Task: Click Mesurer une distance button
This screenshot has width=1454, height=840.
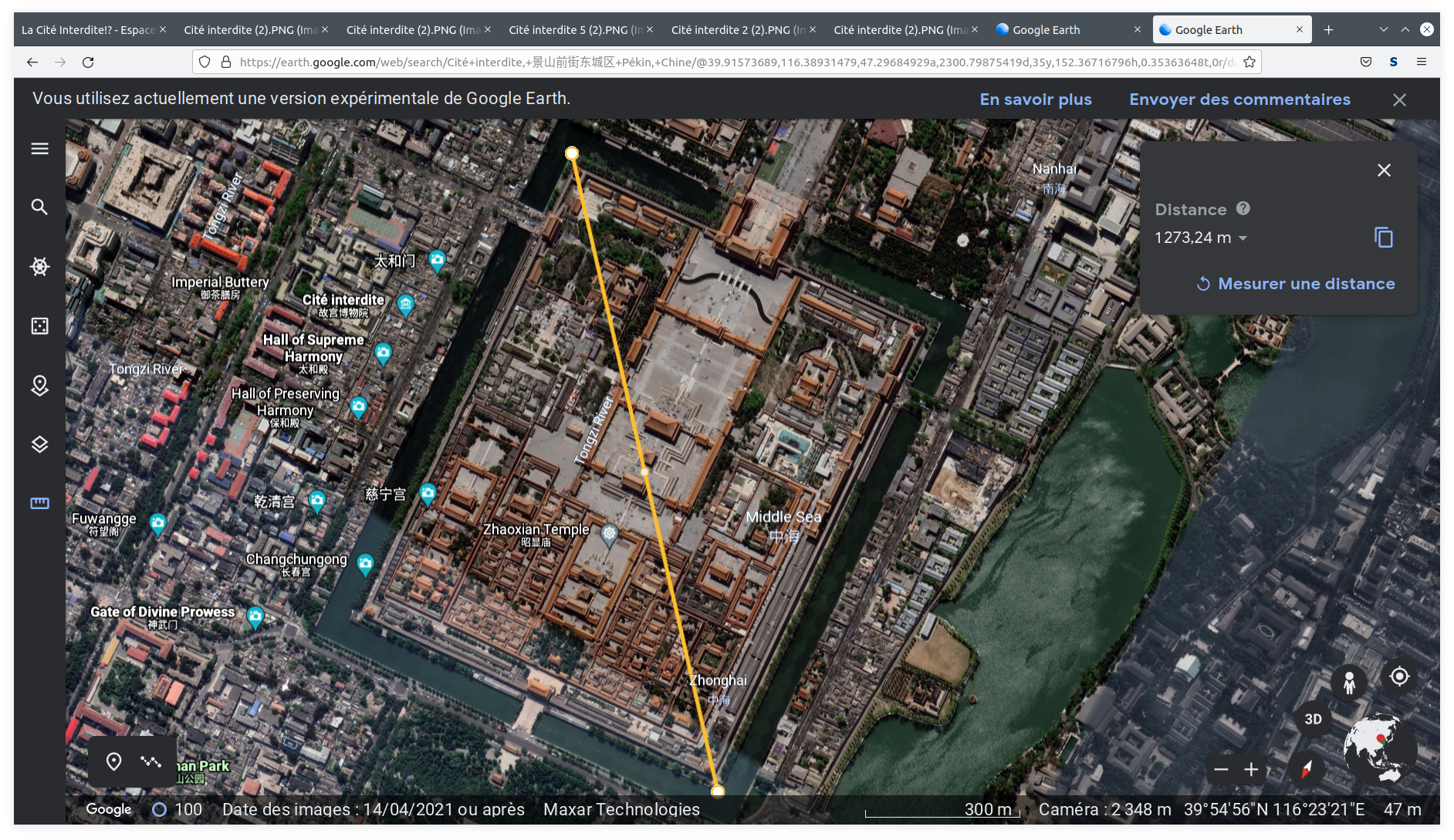Action: [x=1296, y=284]
